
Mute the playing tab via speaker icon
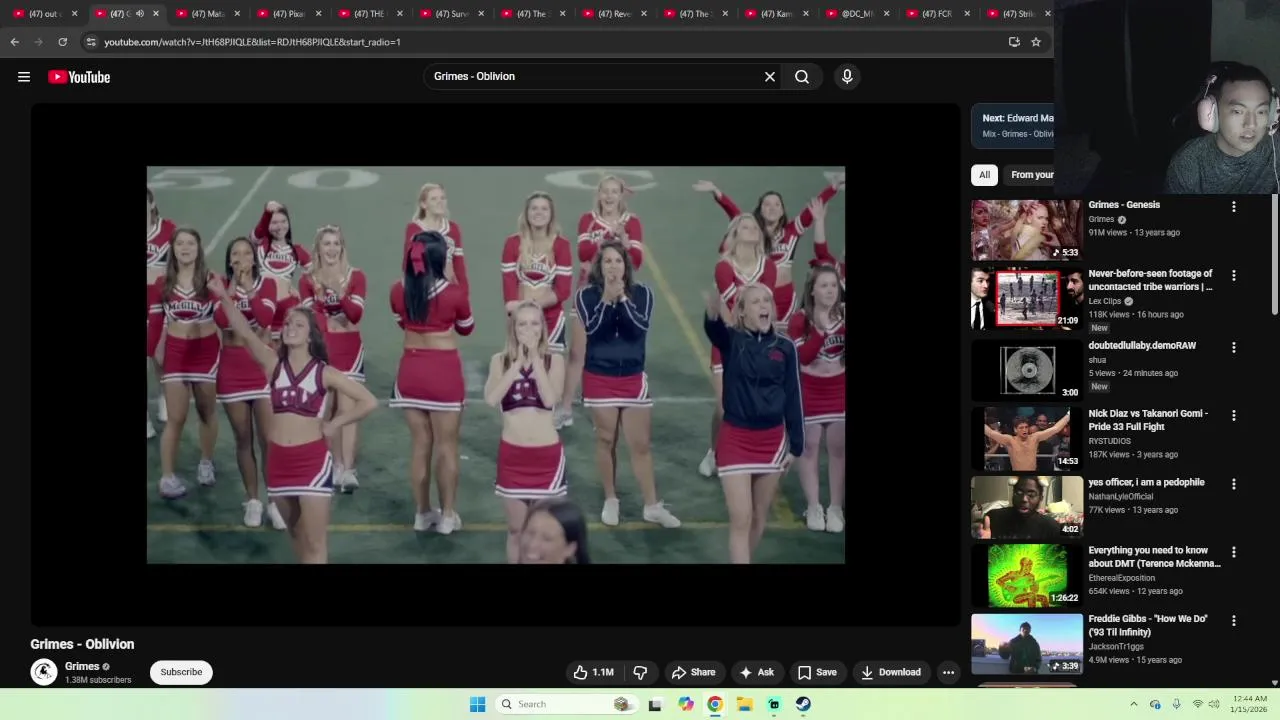139,14
